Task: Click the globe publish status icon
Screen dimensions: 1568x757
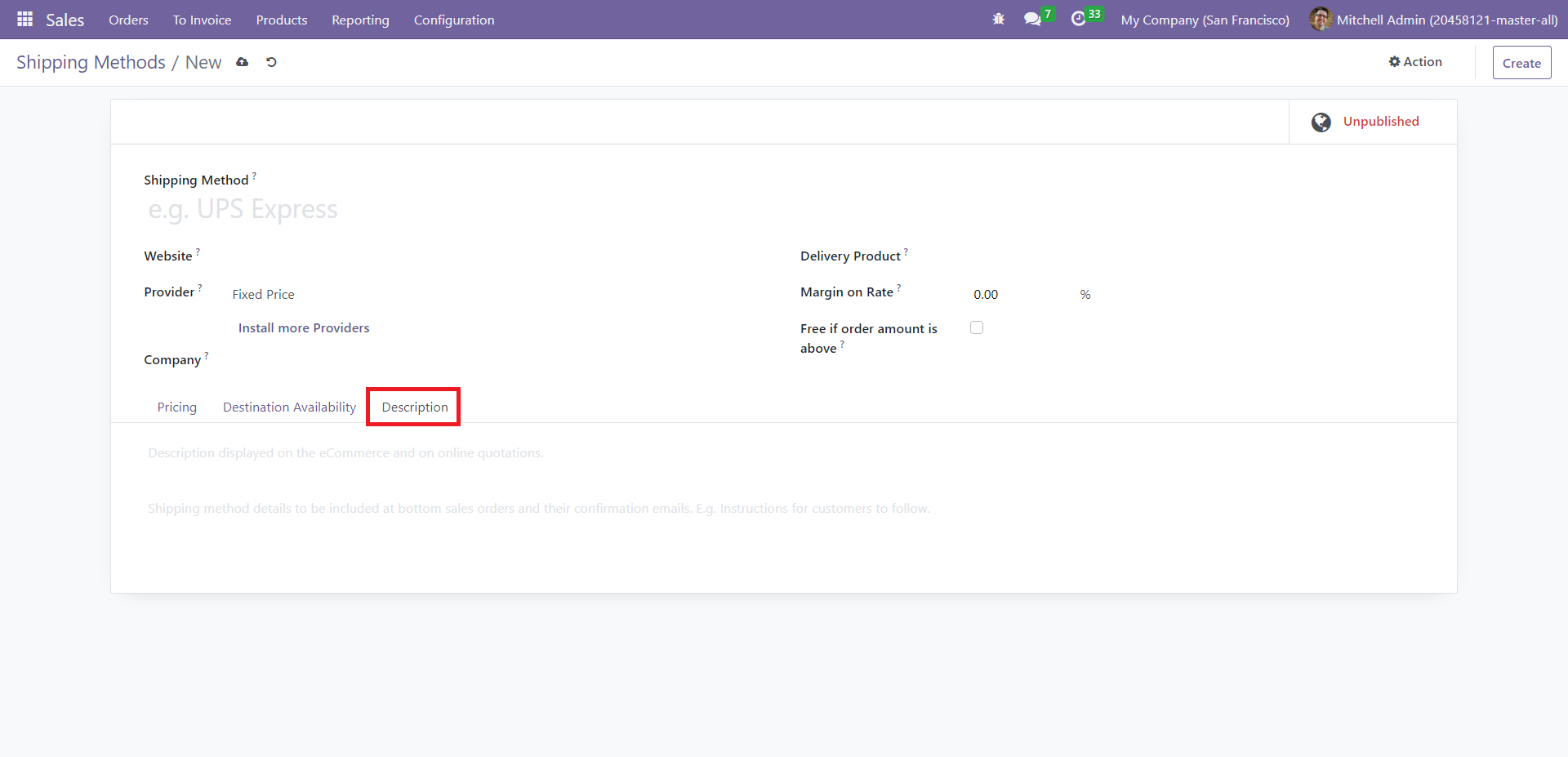Action: 1321,122
